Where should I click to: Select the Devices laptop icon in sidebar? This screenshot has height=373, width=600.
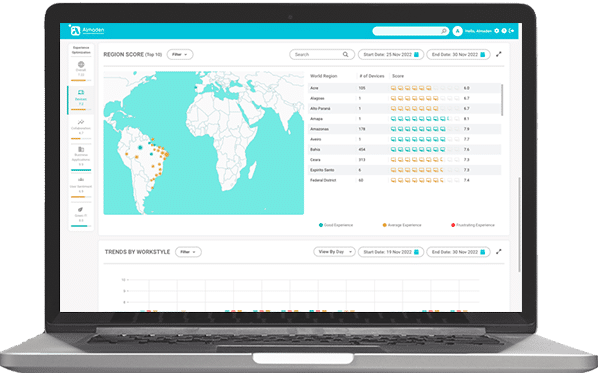(x=81, y=92)
